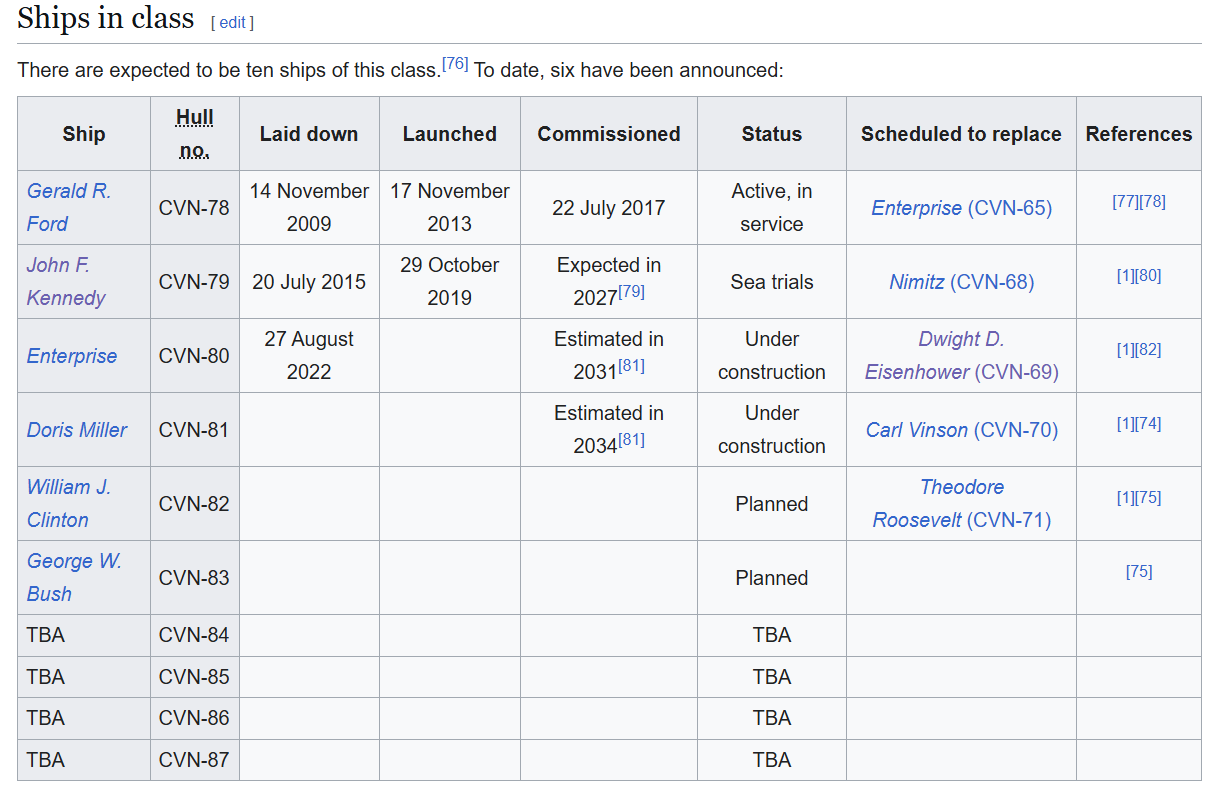Click Under construction status in Enterprise row
Viewport: 1215px width, 807px height.
coord(772,355)
